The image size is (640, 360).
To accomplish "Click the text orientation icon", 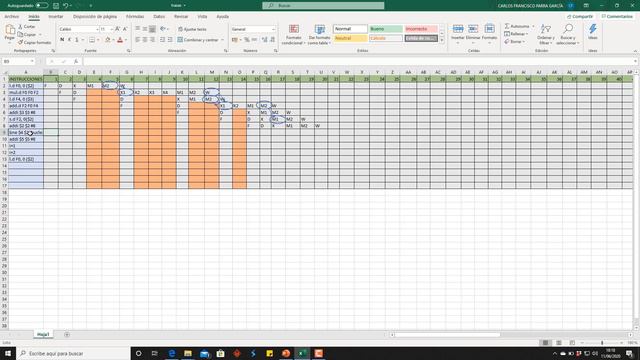I will click(x=163, y=29).
